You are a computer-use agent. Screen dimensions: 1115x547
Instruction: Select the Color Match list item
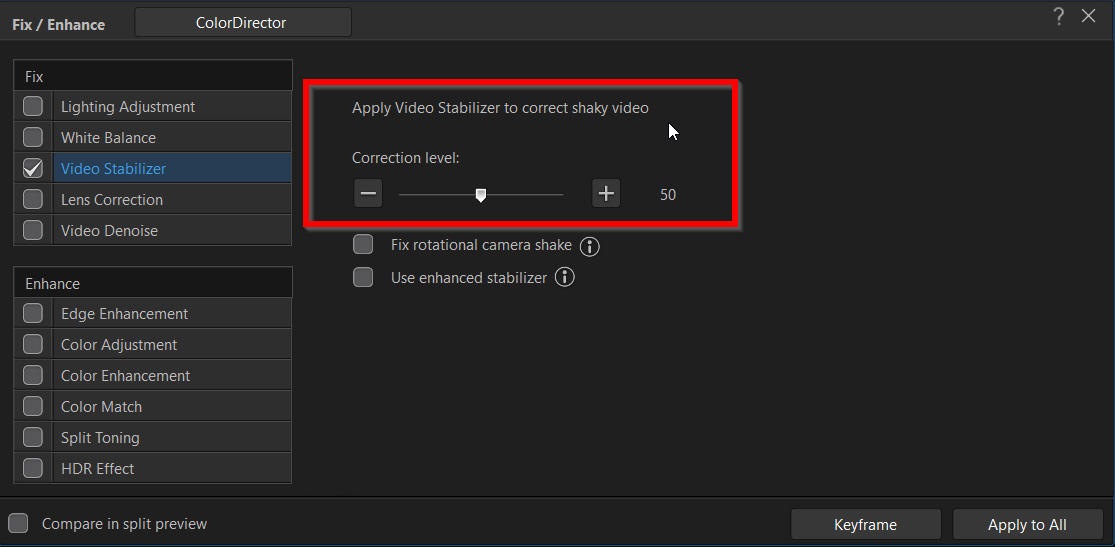coord(172,406)
